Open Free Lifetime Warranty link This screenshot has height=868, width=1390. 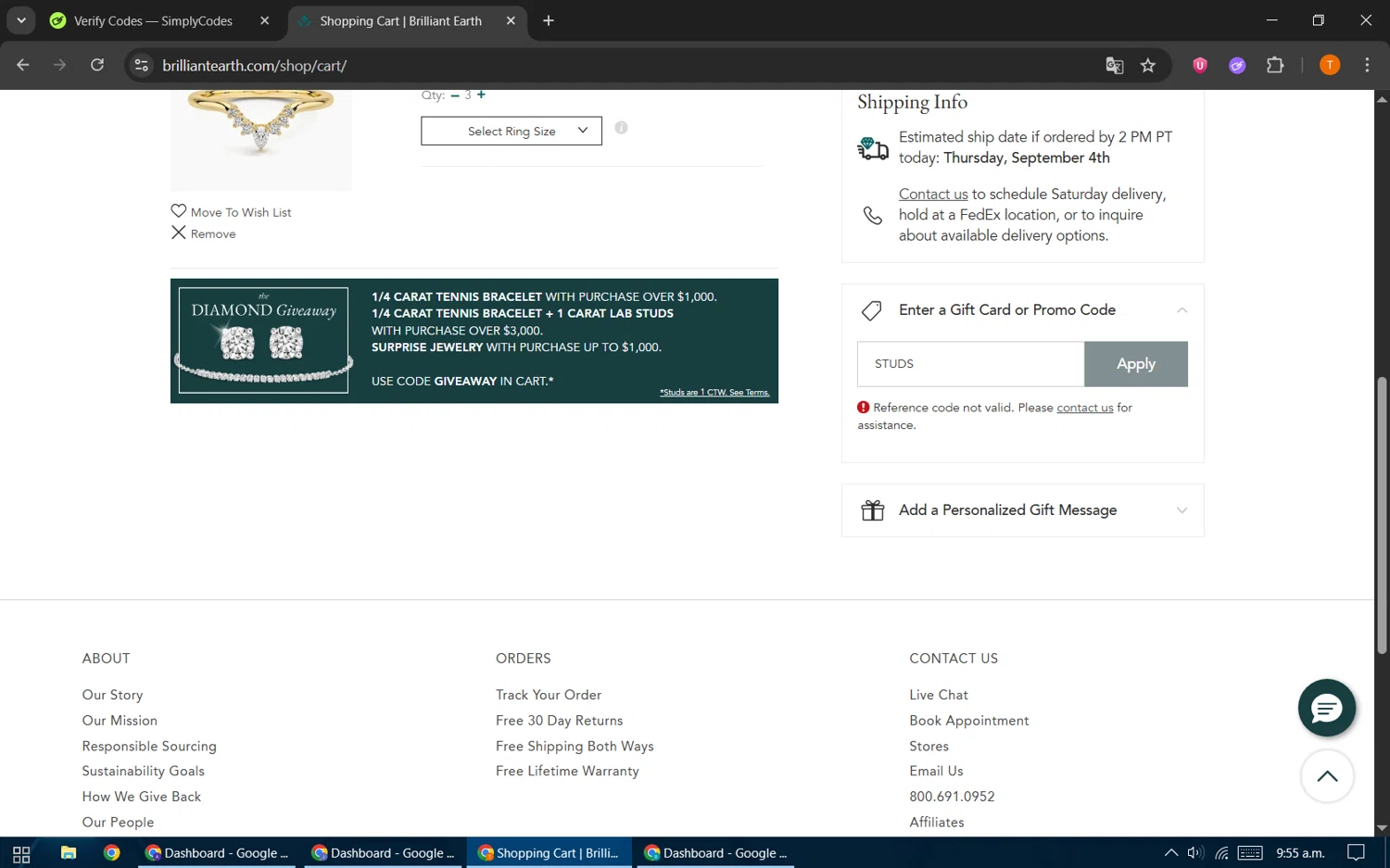click(x=567, y=771)
